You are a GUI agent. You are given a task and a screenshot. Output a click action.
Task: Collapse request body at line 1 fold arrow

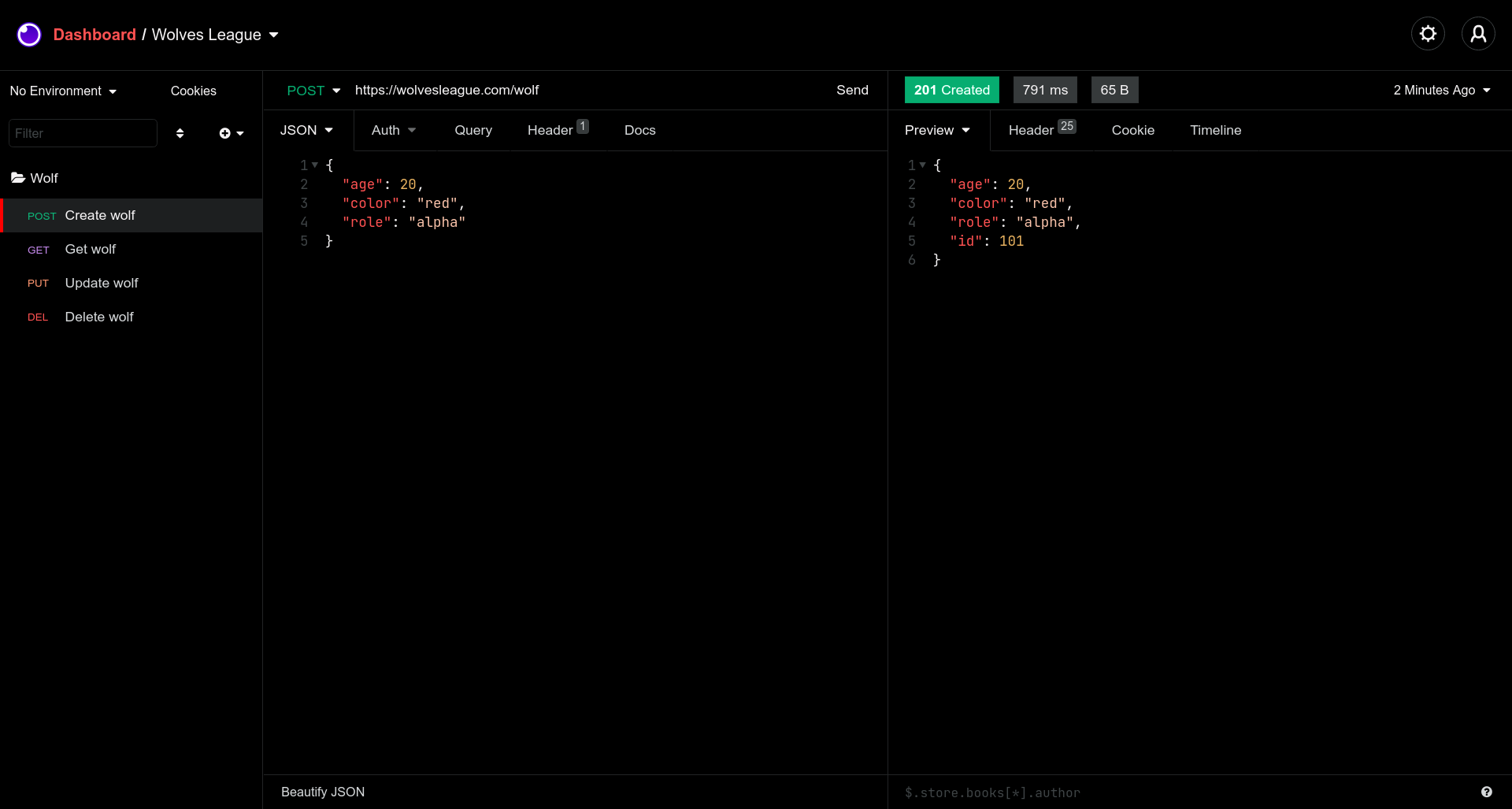click(315, 165)
